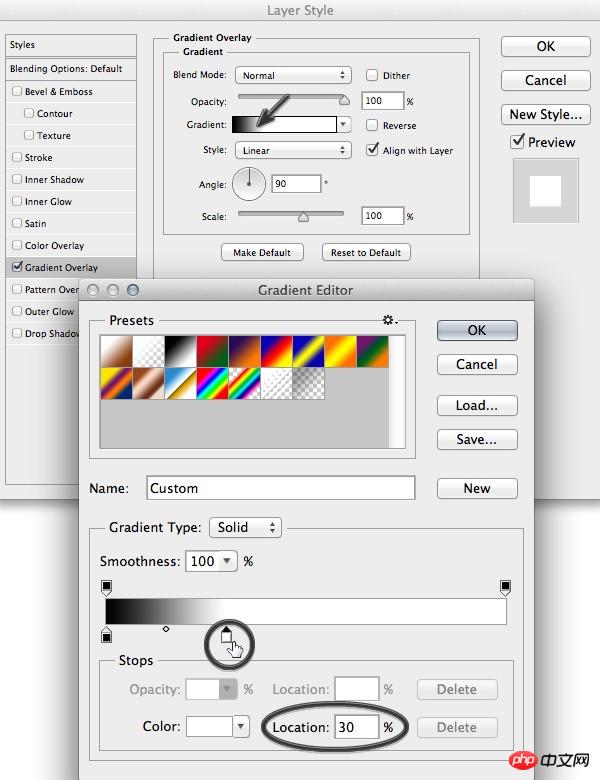Viewport: 600px width, 780px height.
Task: Select the Blue, Yellow, Blue gradient preset
Action: click(308, 352)
